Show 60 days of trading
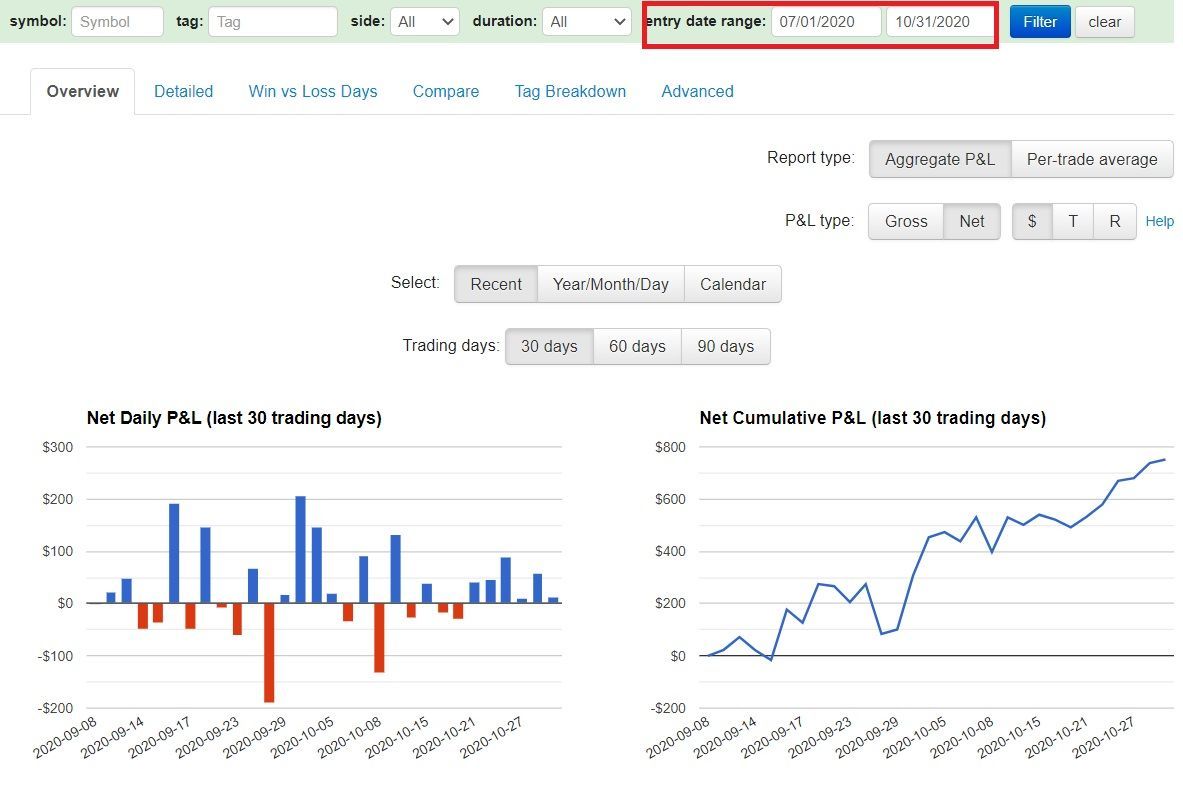Viewport: 1183px width, 787px height. (x=638, y=346)
